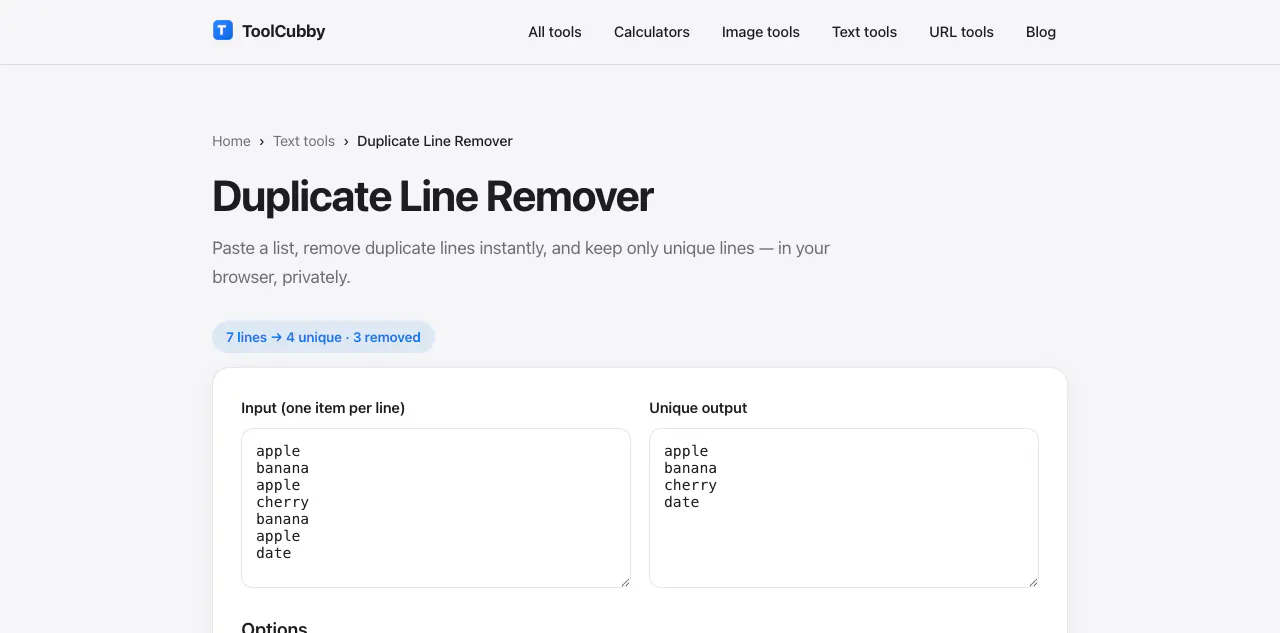Follow the Text tools breadcrumb link
The width and height of the screenshot is (1280, 633).
point(304,141)
